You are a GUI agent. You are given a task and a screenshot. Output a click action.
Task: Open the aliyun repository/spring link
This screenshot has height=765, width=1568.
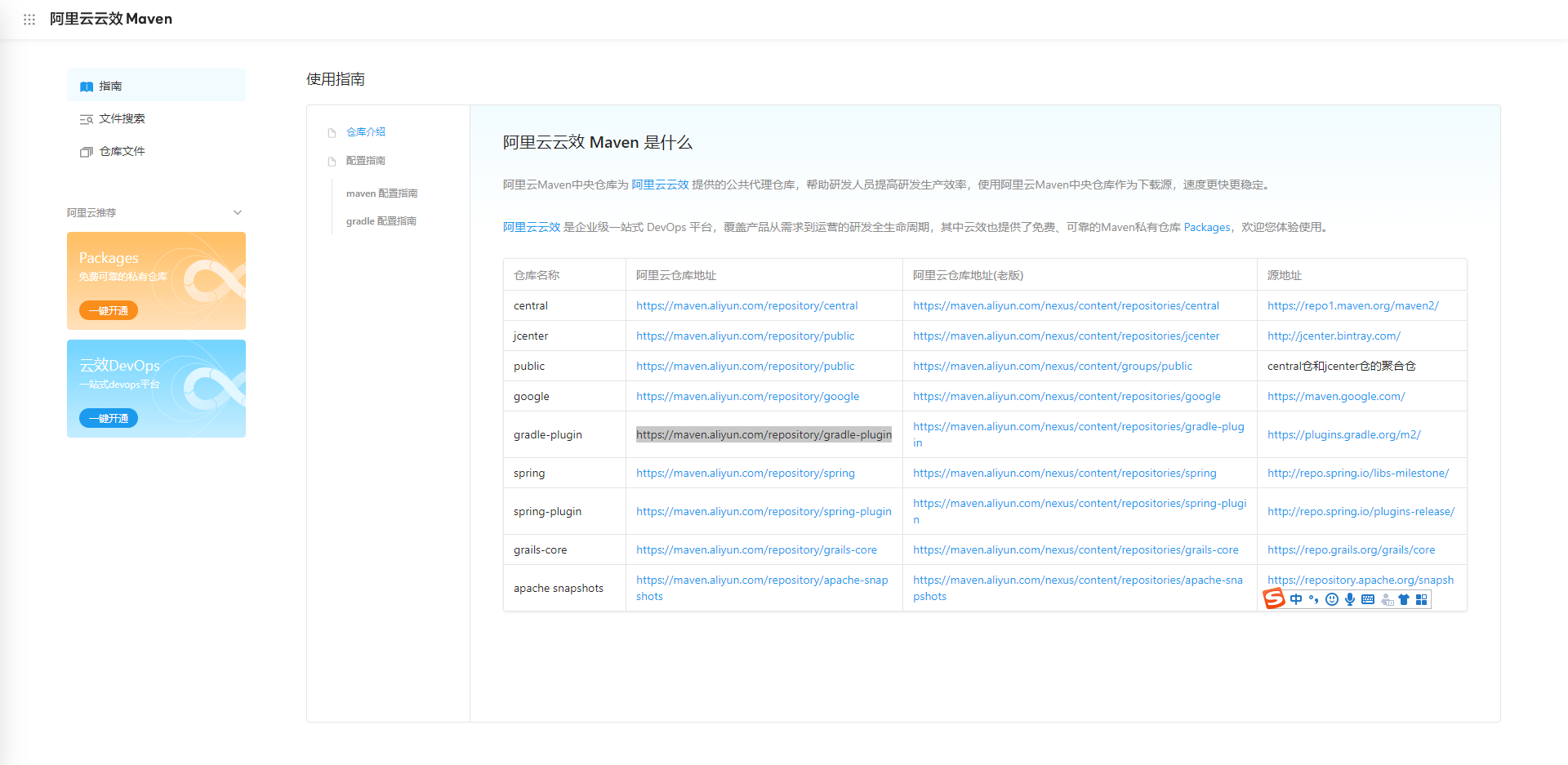coord(746,473)
